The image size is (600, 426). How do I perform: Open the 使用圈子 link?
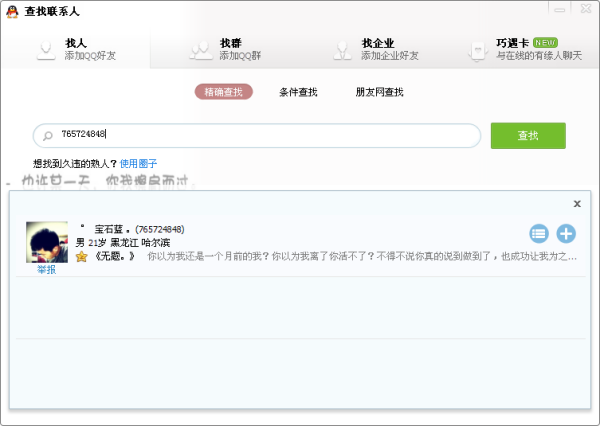pyautogui.click(x=138, y=163)
